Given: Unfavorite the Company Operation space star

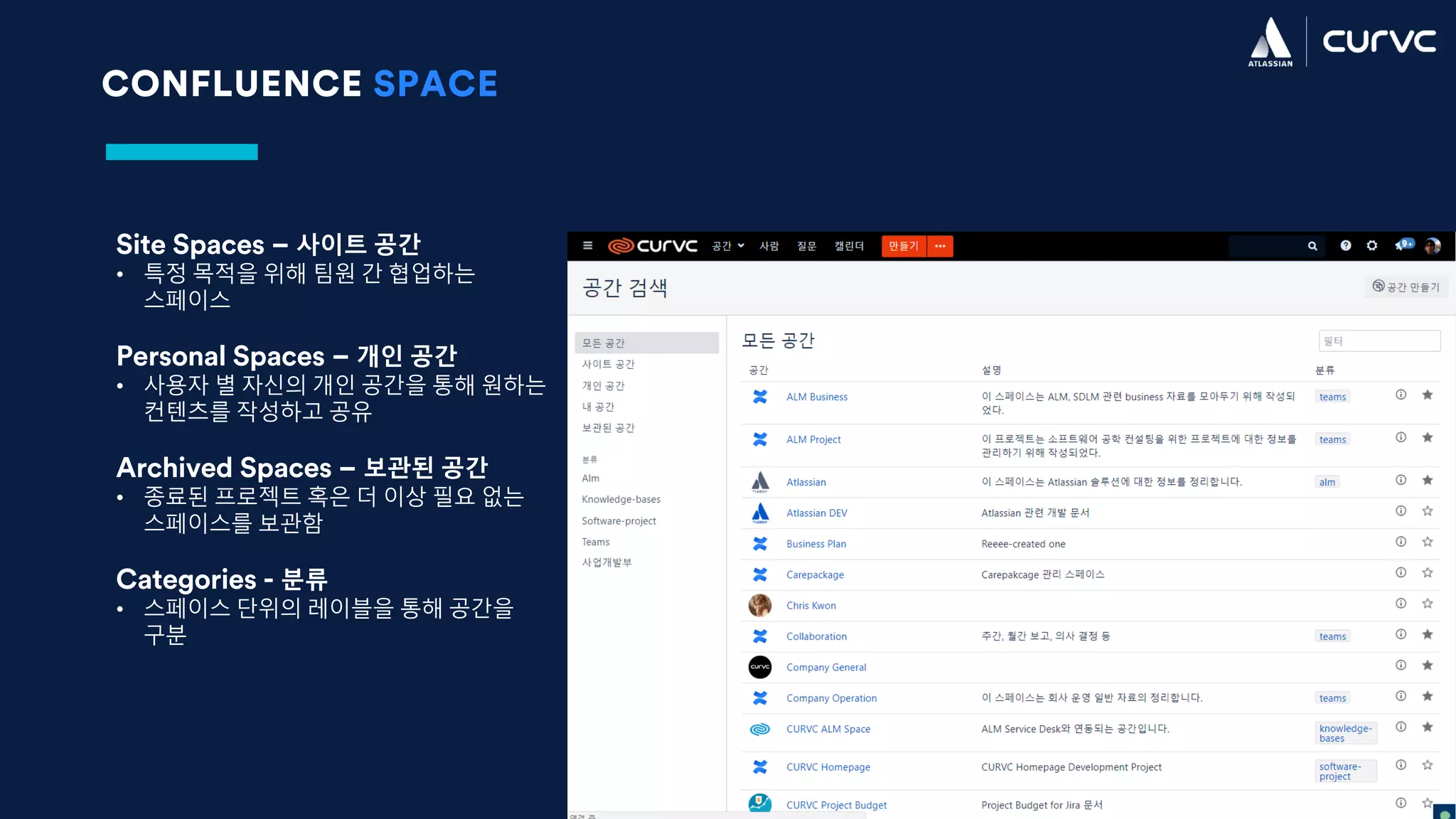Looking at the screenshot, I should click(x=1427, y=696).
